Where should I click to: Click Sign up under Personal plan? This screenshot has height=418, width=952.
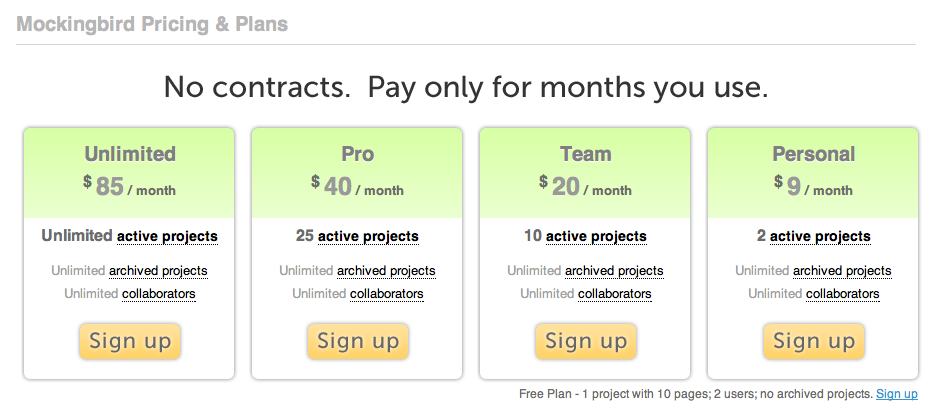coord(814,341)
